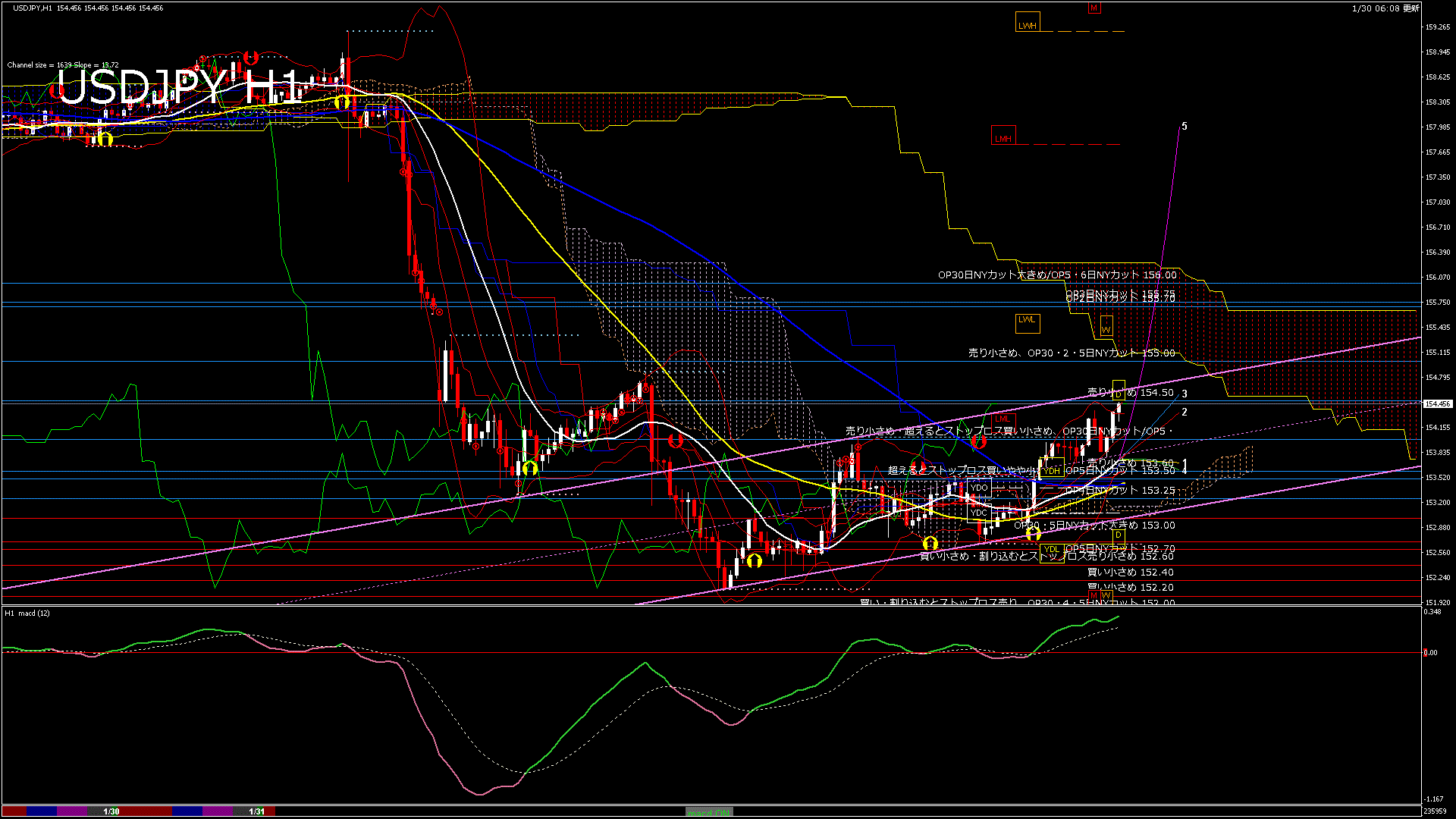This screenshot has height=819, width=1456.
Task: Click the current price tag 154.456 on axis
Action: click(1437, 403)
